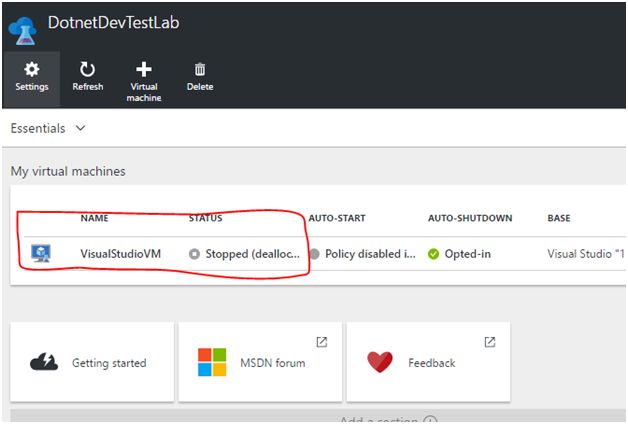Open Settings gear in toolbar

[x=31, y=70]
